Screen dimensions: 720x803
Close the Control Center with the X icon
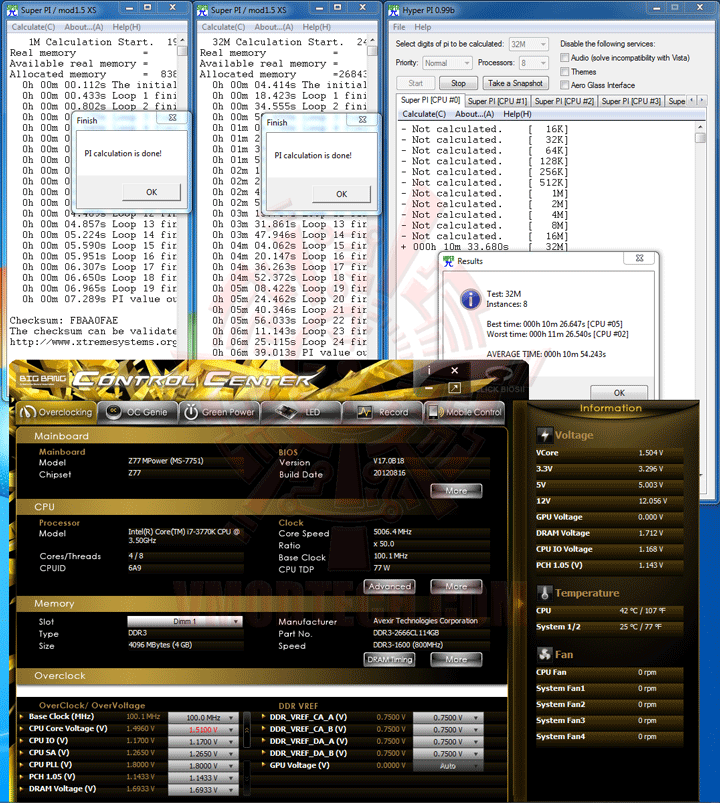454,370
